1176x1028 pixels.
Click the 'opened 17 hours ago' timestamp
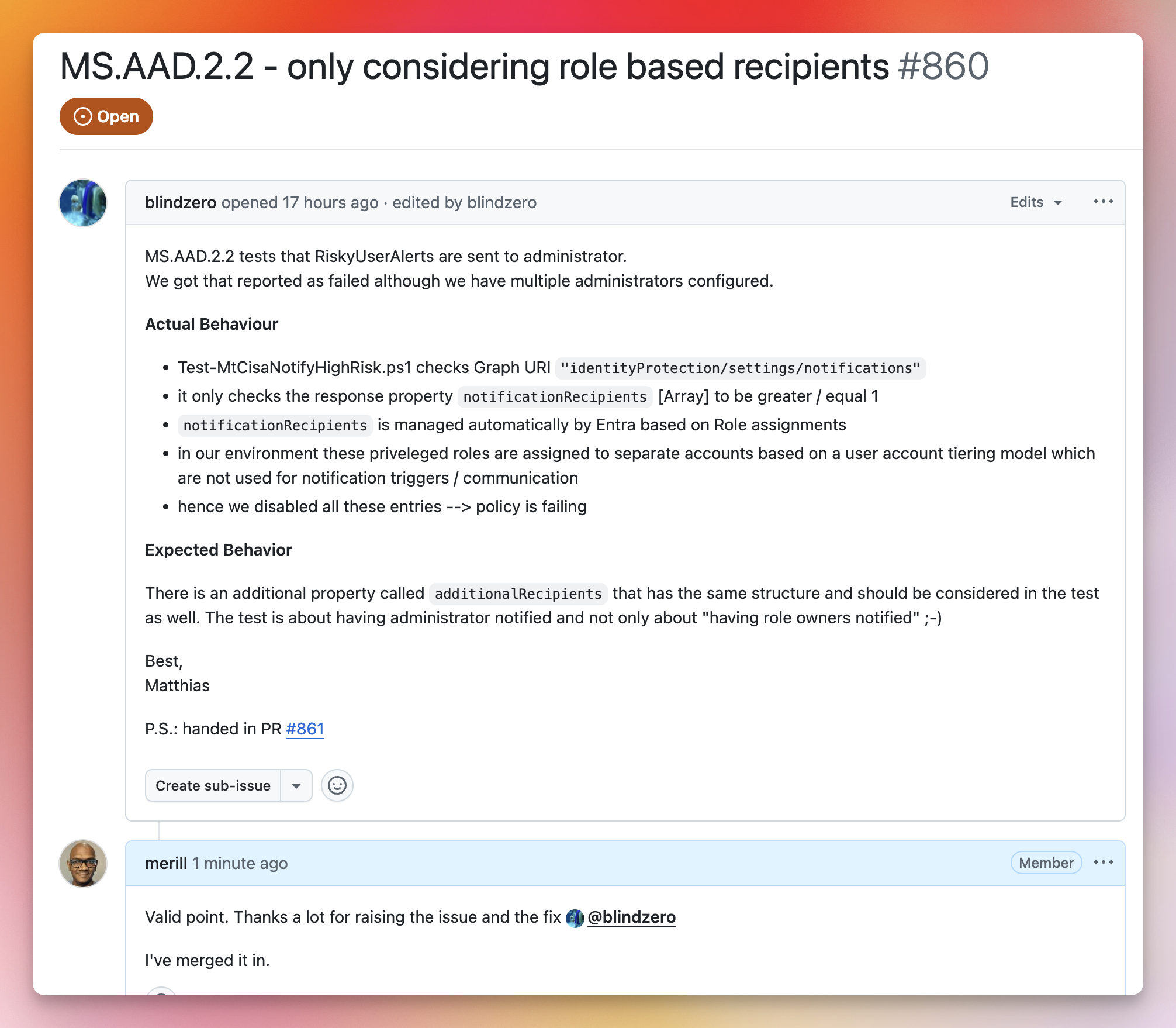[300, 202]
